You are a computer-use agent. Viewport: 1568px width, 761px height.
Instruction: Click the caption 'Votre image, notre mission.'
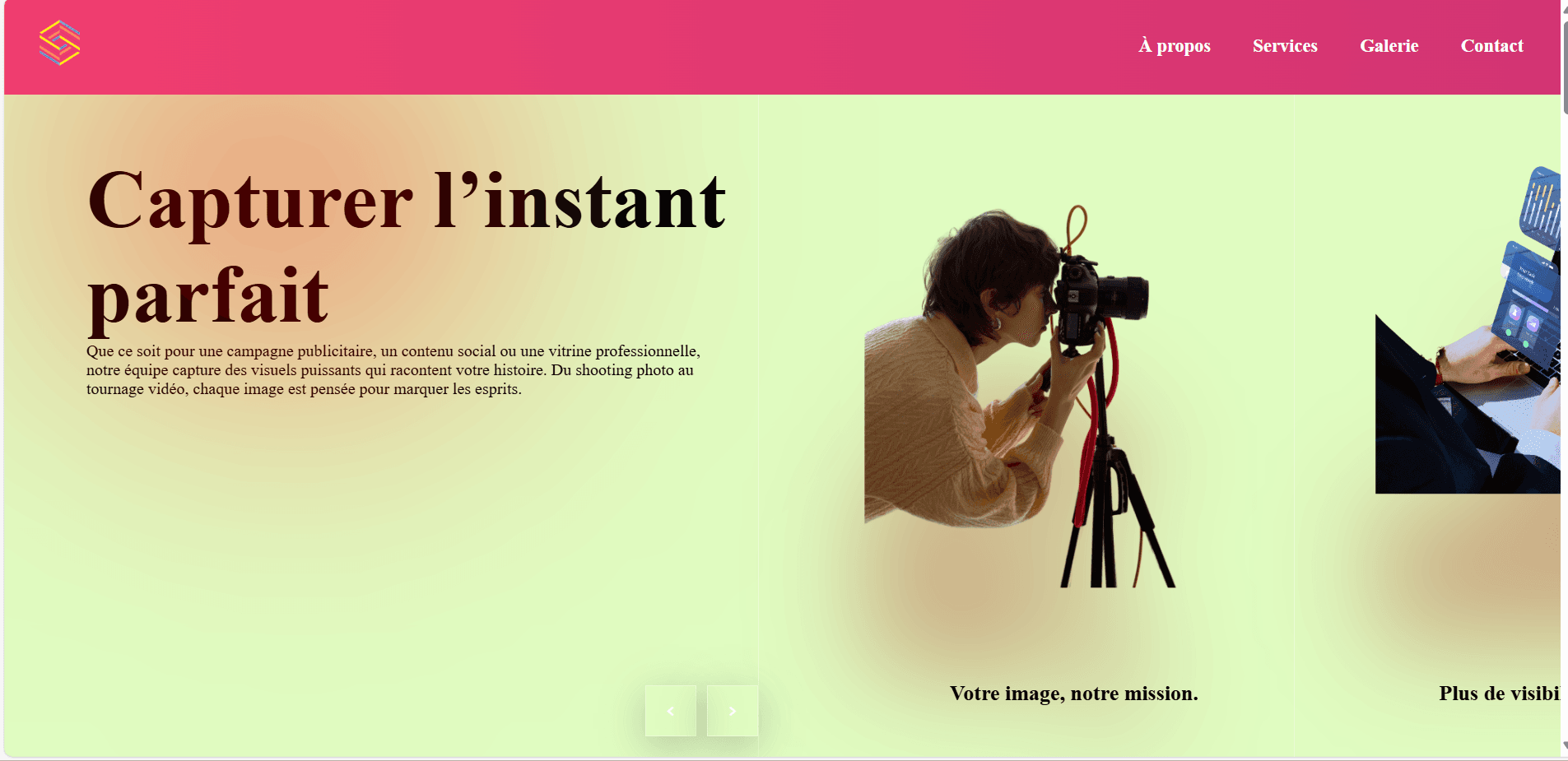tap(1074, 694)
